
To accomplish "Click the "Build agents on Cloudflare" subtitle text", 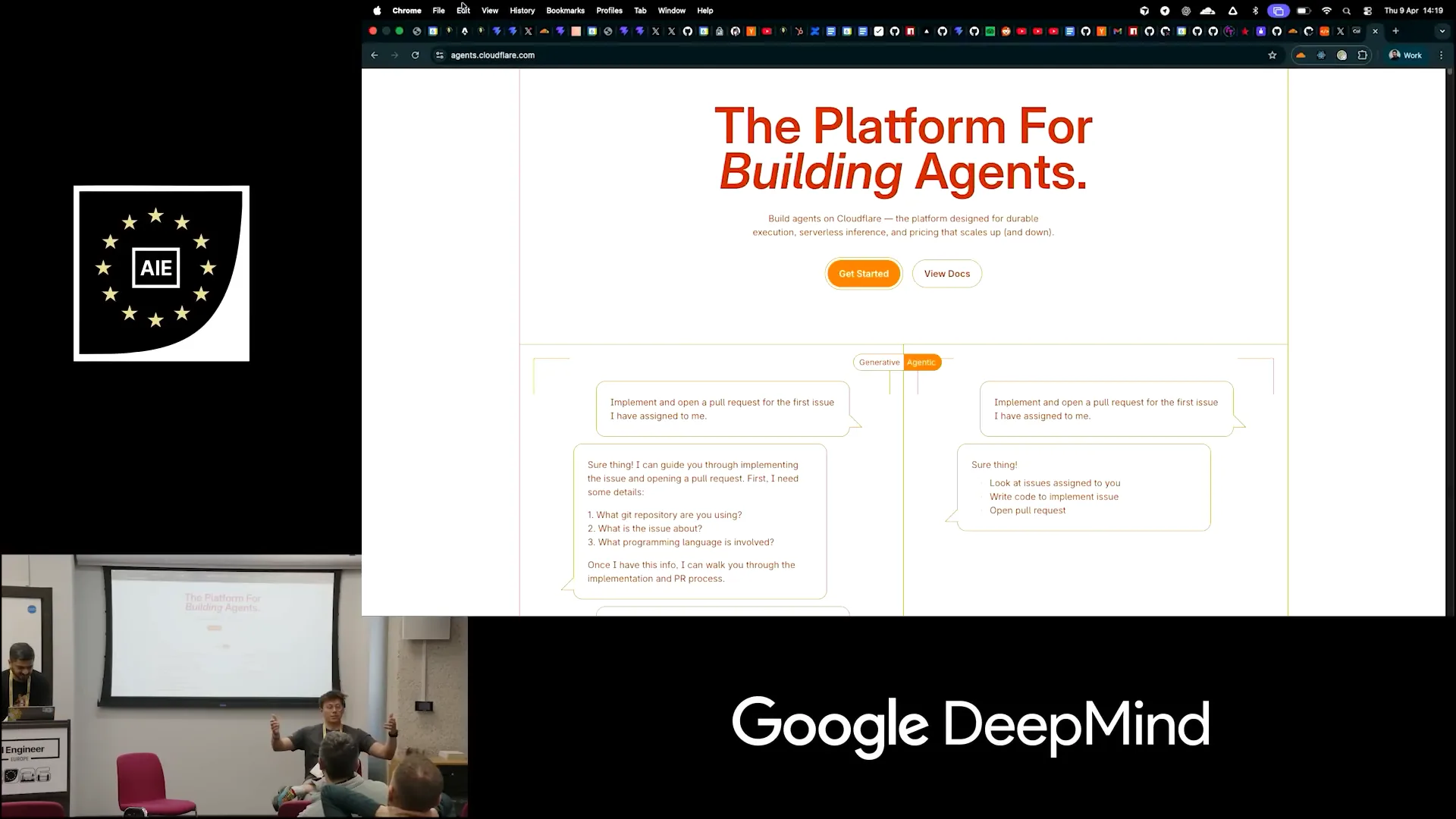I will coord(903,225).
